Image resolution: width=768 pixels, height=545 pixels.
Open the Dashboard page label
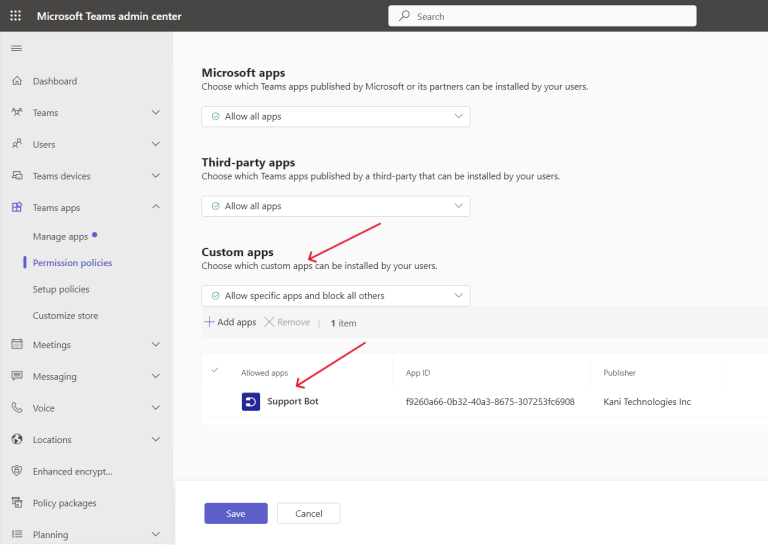[x=55, y=81]
